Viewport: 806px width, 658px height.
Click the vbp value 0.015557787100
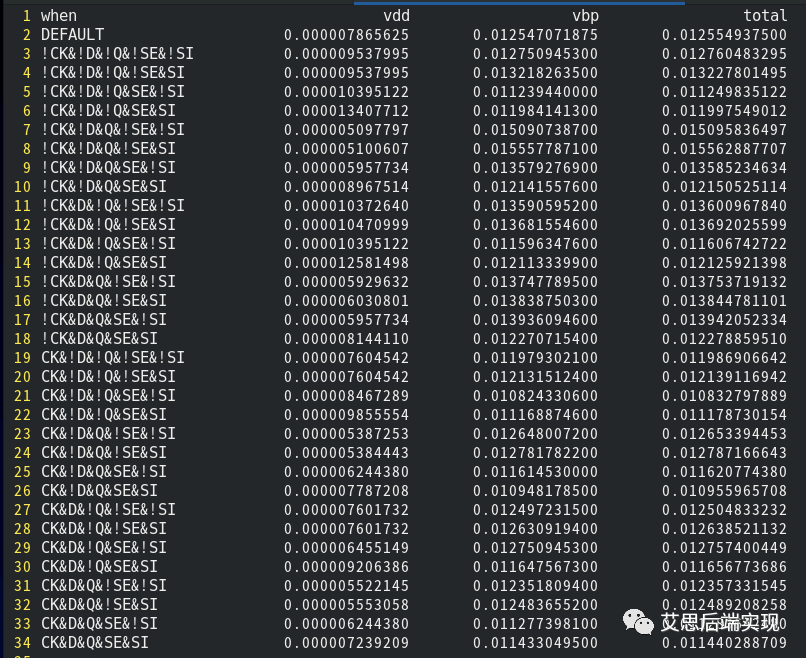(x=535, y=149)
